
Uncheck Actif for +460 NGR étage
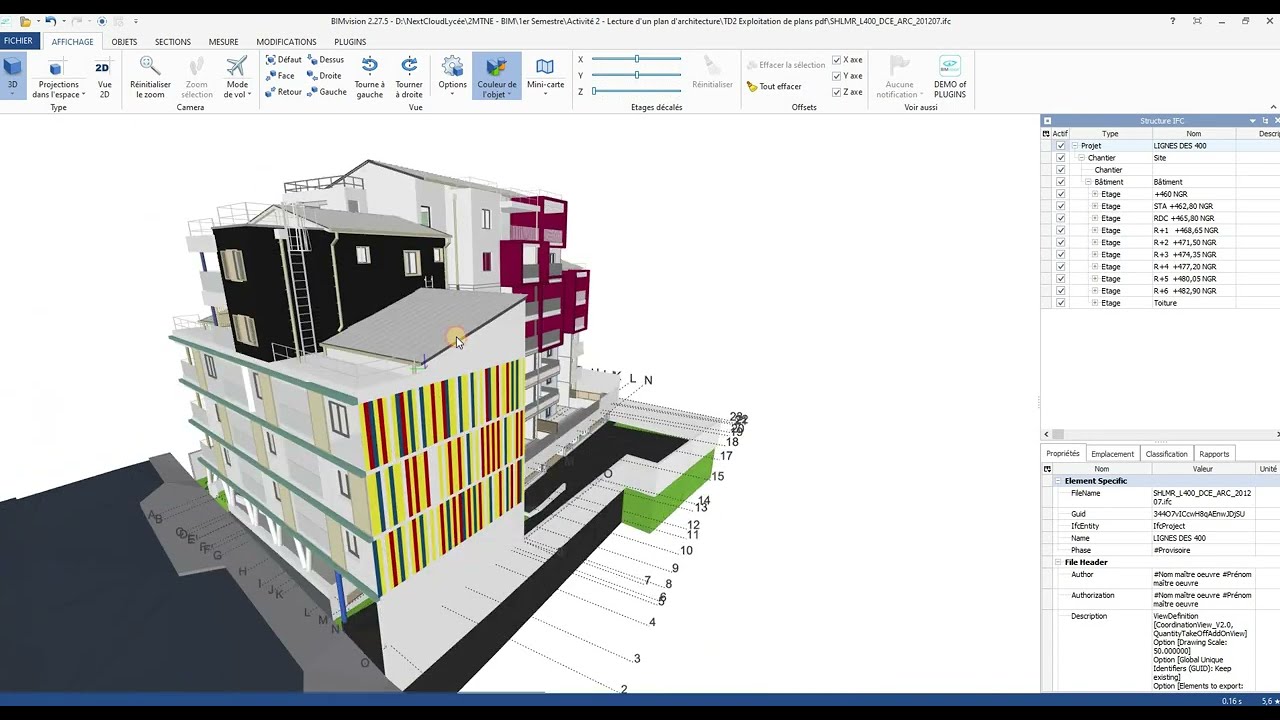pos(1061,194)
